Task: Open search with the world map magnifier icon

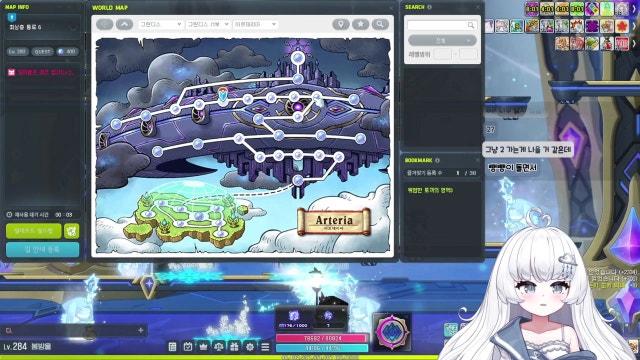Action: [x=380, y=24]
